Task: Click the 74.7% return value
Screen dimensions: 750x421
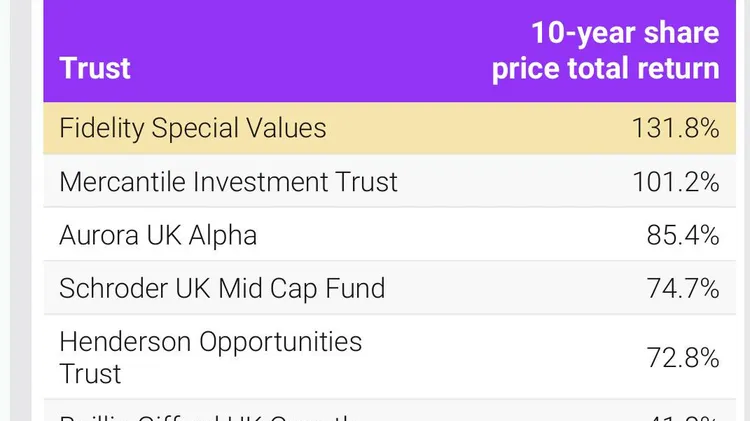Action: pyautogui.click(x=683, y=288)
